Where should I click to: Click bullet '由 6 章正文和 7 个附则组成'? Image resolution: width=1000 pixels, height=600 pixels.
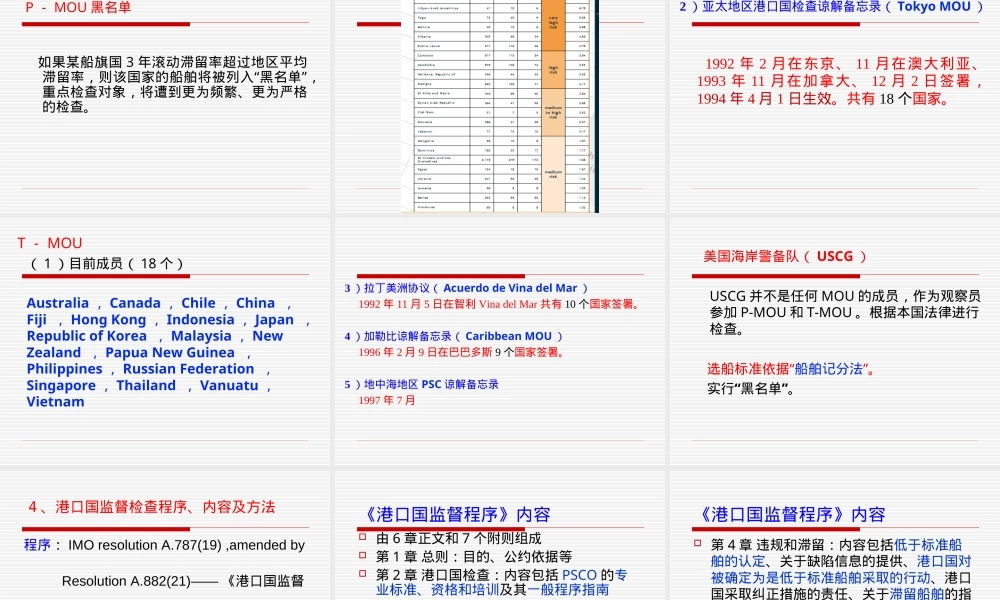[x=458, y=538]
